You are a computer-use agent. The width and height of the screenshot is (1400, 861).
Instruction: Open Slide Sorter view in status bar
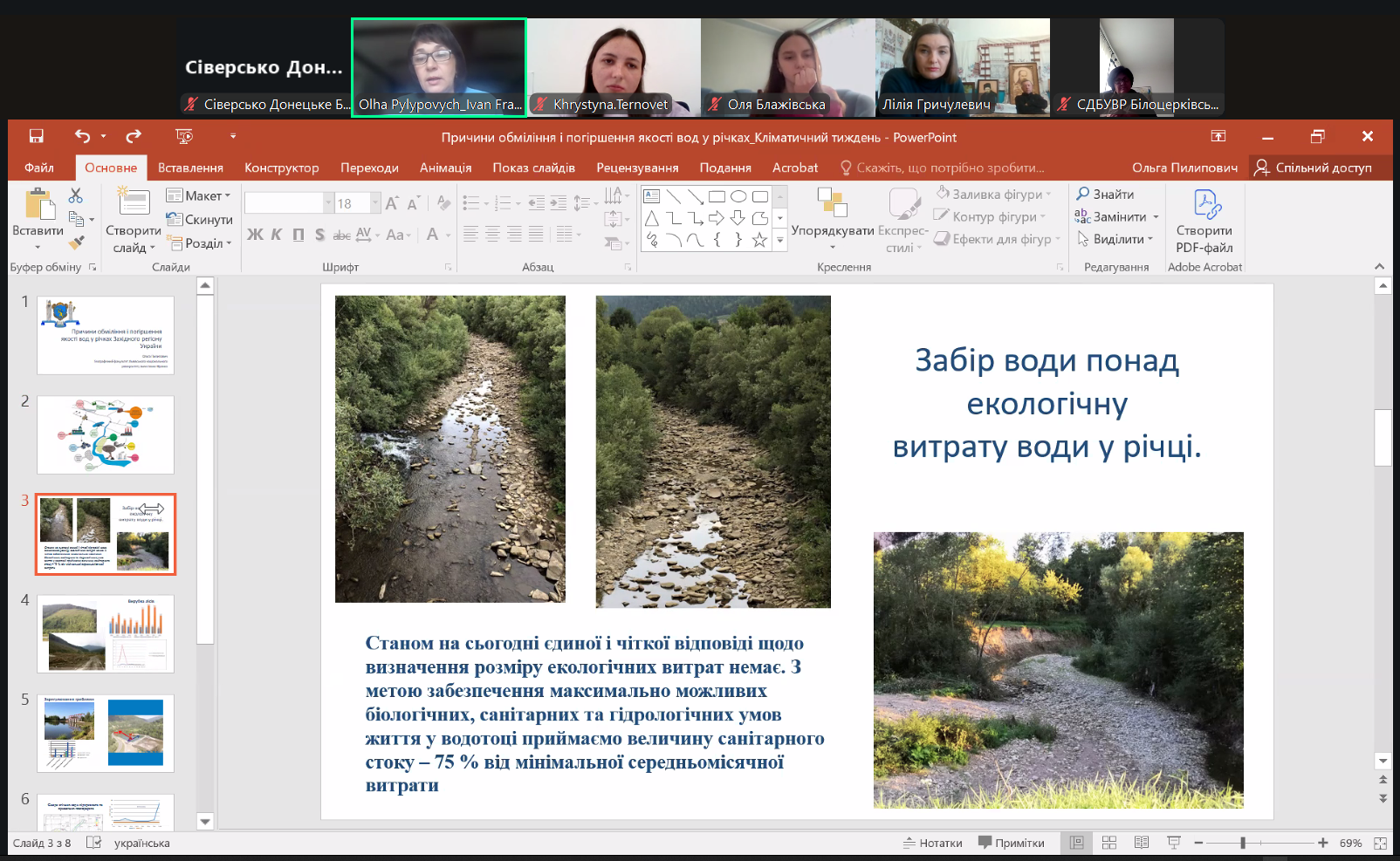pos(1109,843)
